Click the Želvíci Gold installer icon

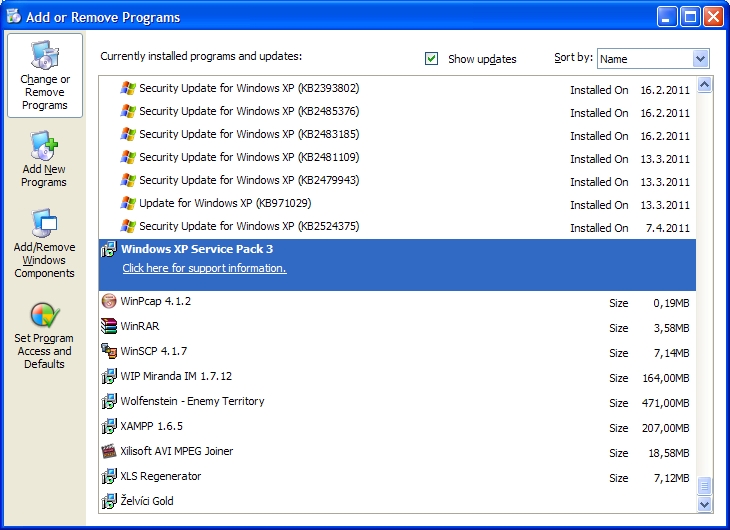click(109, 501)
